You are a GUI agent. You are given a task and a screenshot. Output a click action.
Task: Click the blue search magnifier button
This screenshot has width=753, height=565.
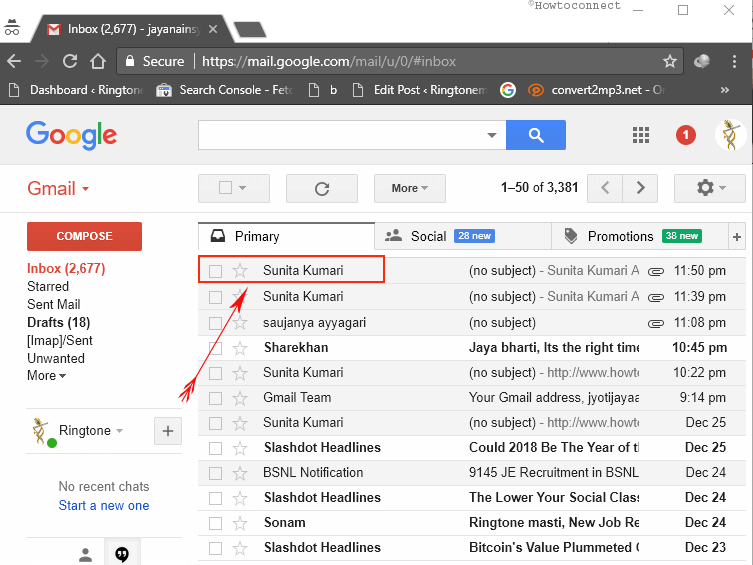point(536,135)
